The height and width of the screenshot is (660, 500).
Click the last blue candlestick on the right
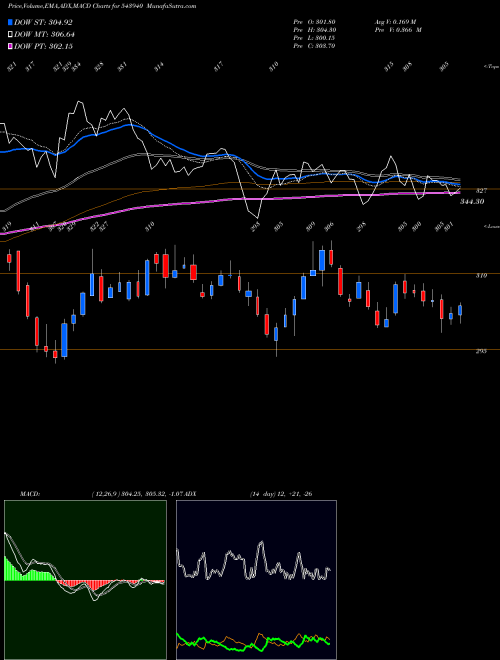460,311
